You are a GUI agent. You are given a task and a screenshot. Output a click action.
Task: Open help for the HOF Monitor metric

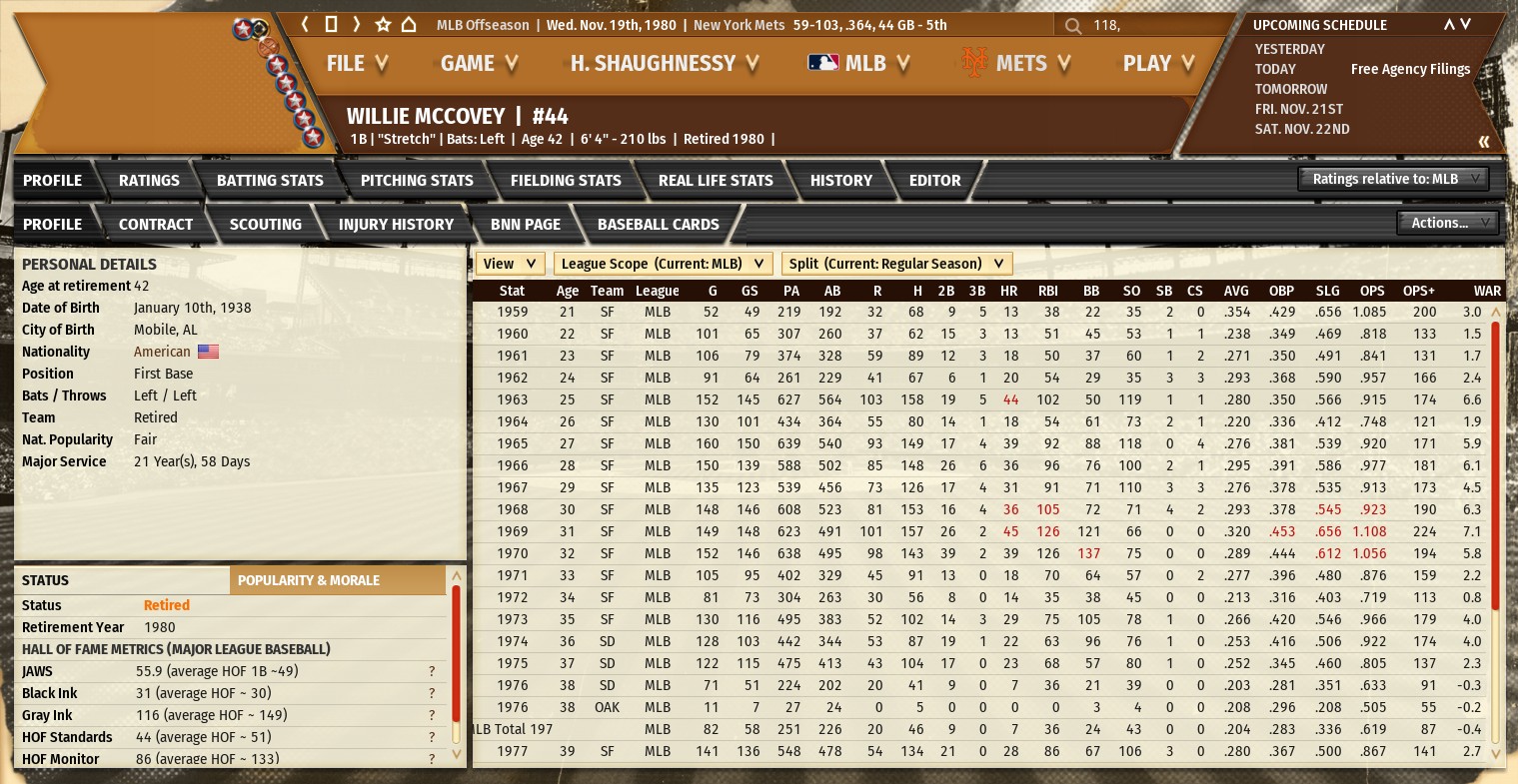[x=432, y=759]
